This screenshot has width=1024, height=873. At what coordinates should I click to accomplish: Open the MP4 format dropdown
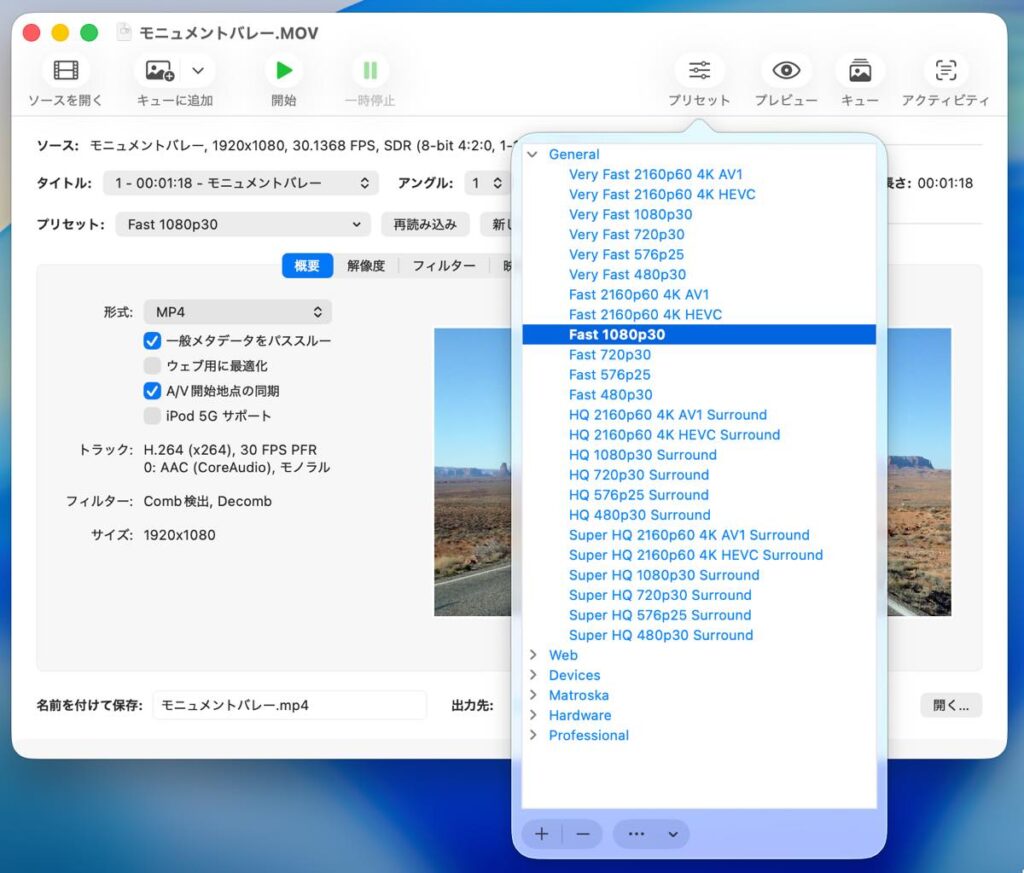pos(237,312)
